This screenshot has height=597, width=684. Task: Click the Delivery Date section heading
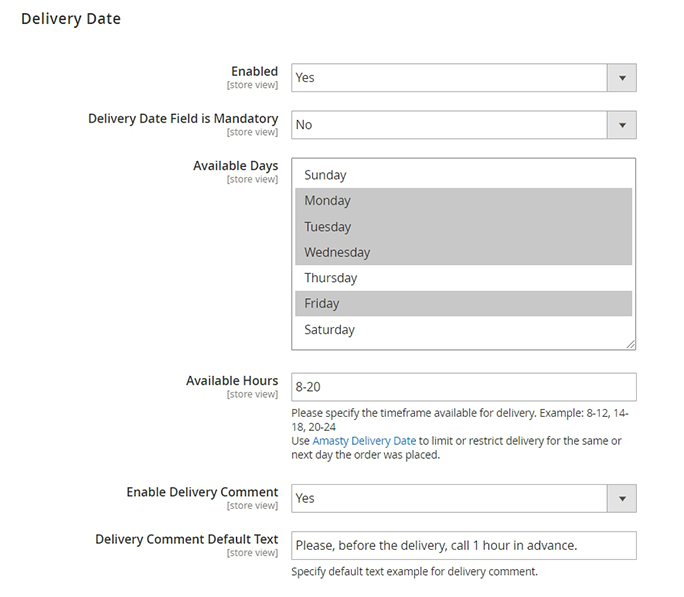[x=71, y=19]
